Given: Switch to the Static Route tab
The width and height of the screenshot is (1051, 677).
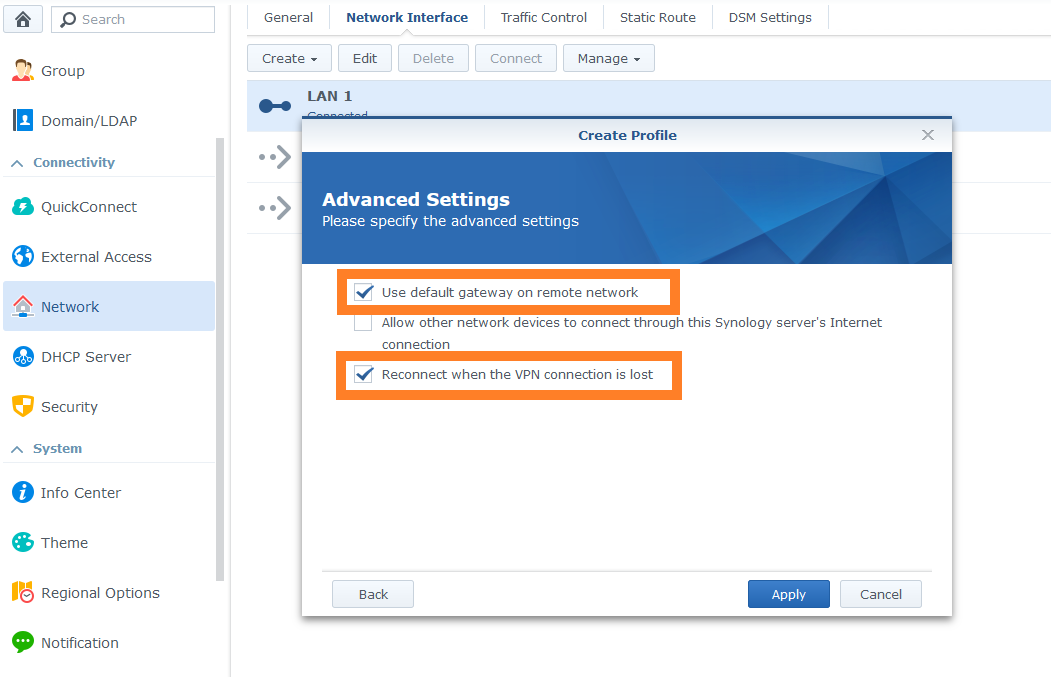Looking at the screenshot, I should click(658, 17).
